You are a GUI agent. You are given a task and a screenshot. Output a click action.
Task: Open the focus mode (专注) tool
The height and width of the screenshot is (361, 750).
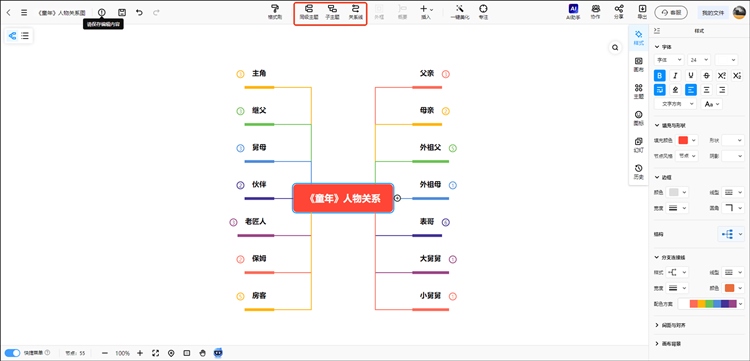483,12
